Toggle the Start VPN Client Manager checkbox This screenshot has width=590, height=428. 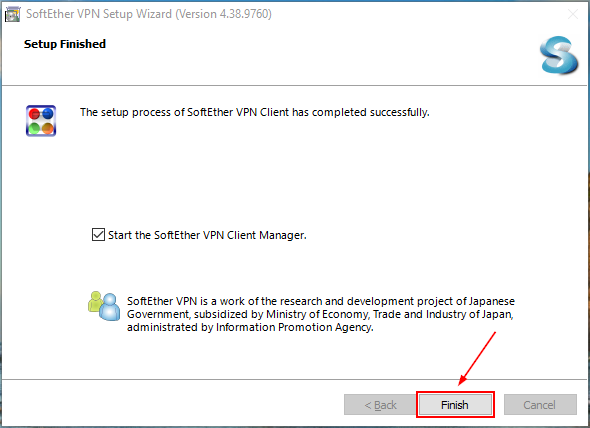[98, 235]
